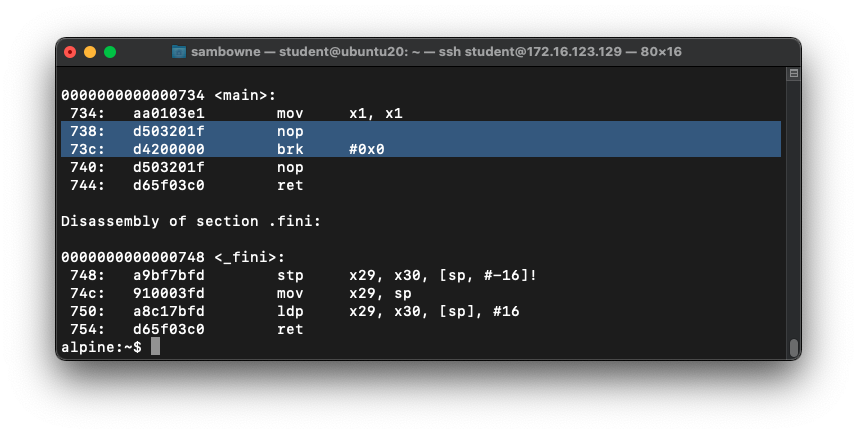The width and height of the screenshot is (857, 434).
Task: Click the folder proxy icon in title bar
Action: point(179,51)
